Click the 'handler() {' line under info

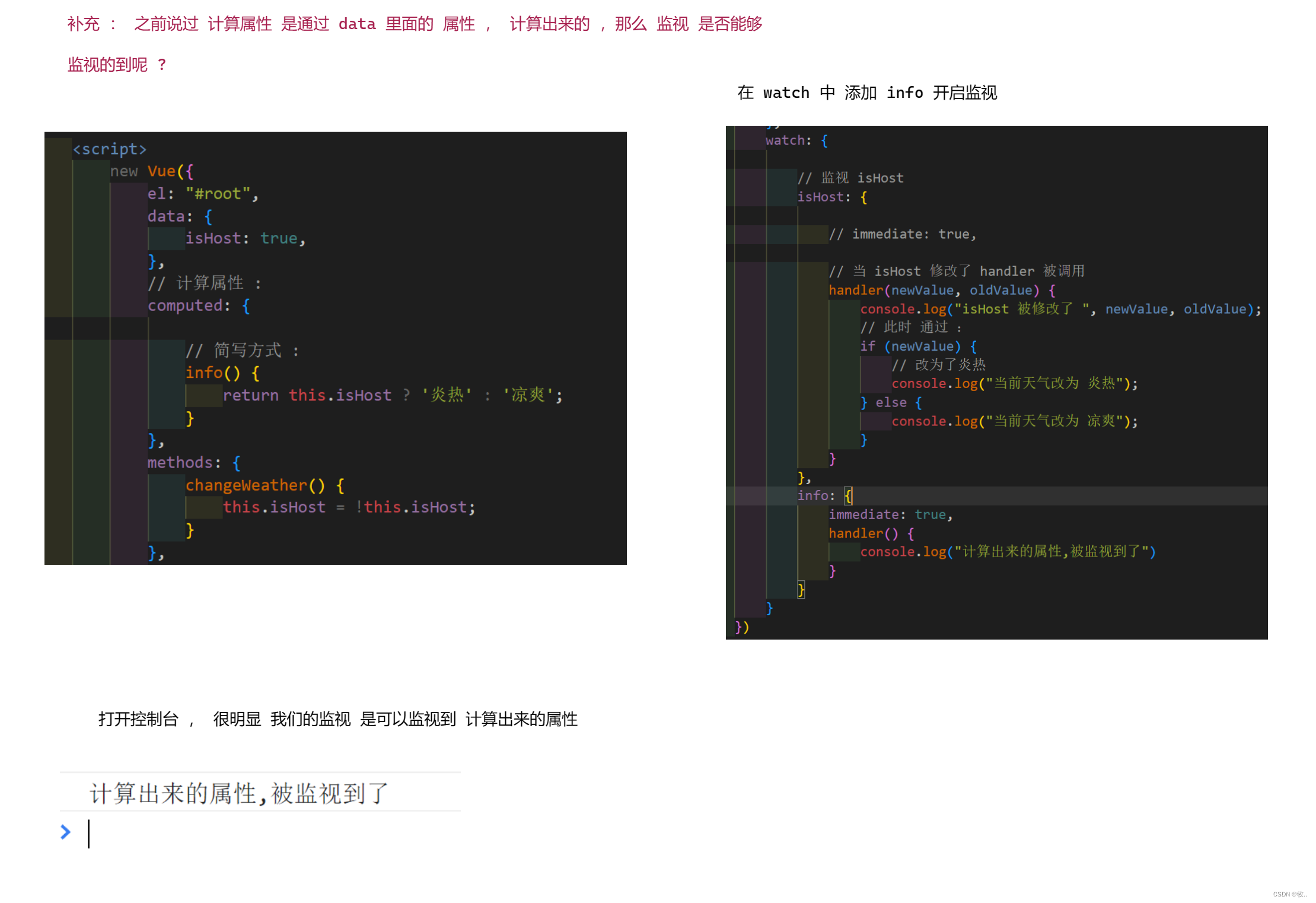[872, 533]
